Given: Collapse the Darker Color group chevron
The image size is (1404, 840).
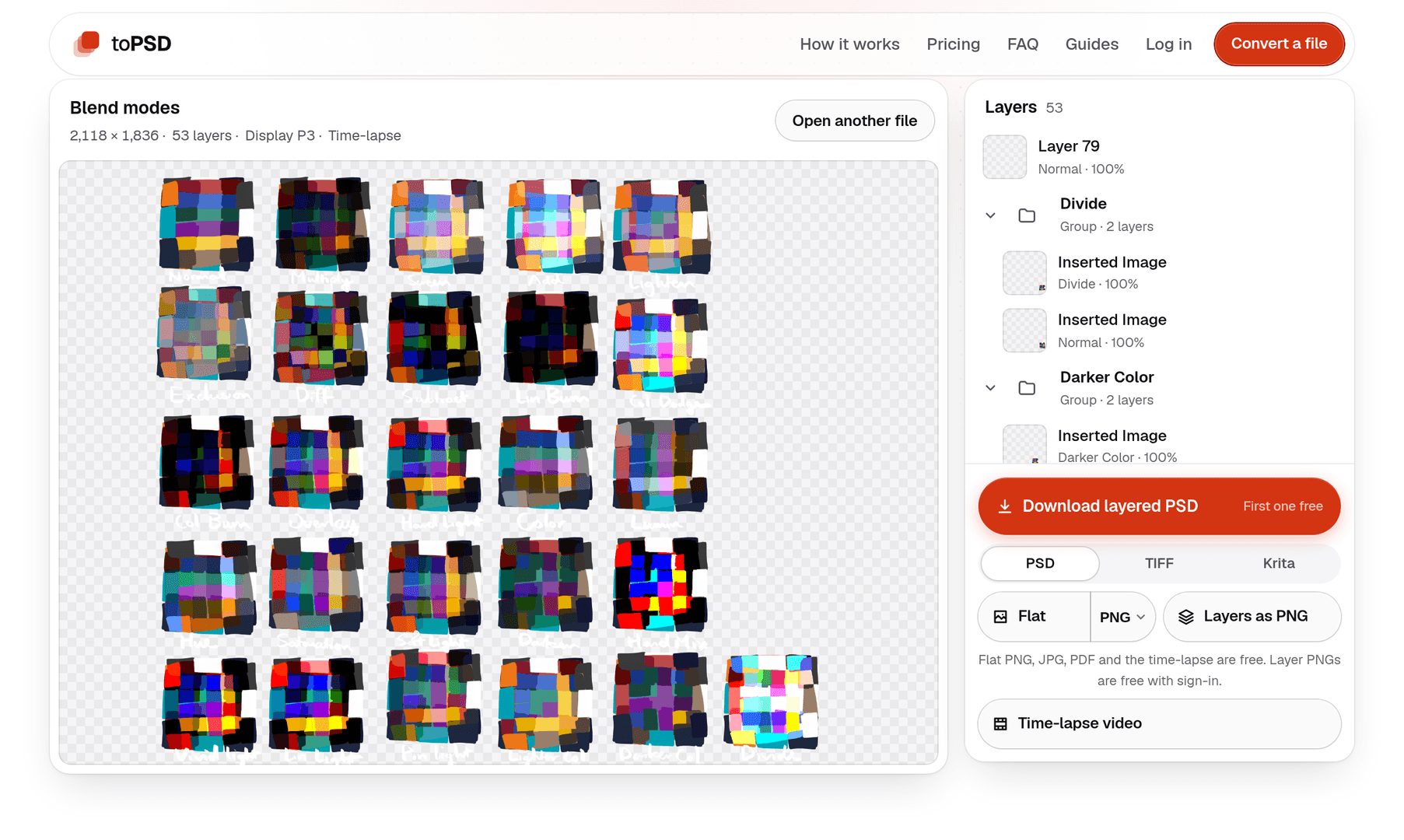Looking at the screenshot, I should (x=990, y=388).
